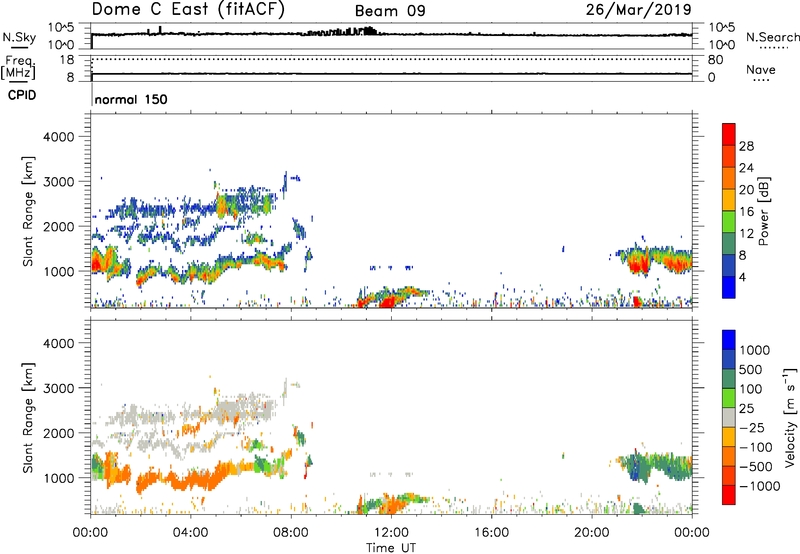Image resolution: width=800 pixels, height=554 pixels.
Task: Click the '2000' range tick in velocity panel
Action: (x=59, y=433)
